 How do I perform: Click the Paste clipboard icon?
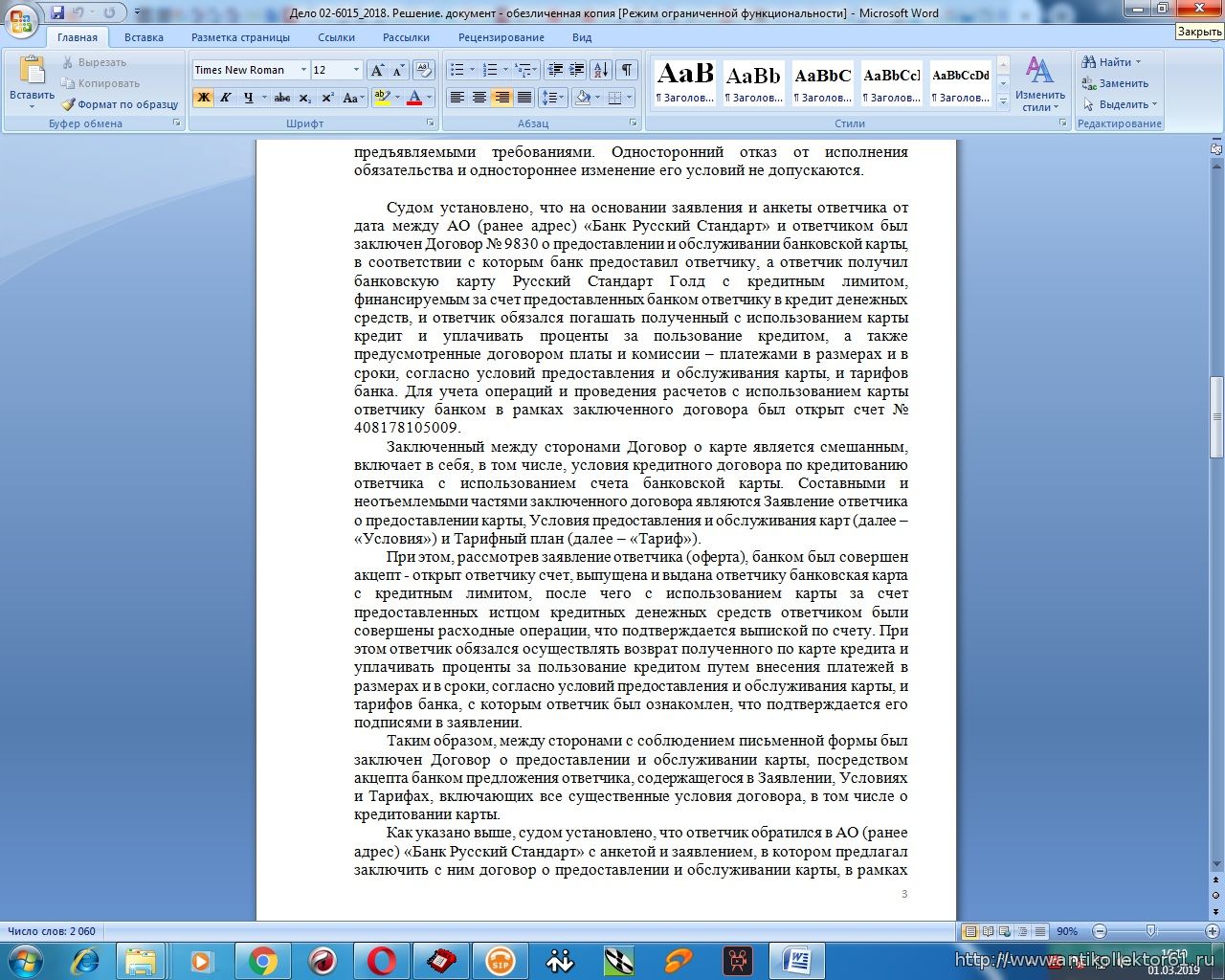32,71
